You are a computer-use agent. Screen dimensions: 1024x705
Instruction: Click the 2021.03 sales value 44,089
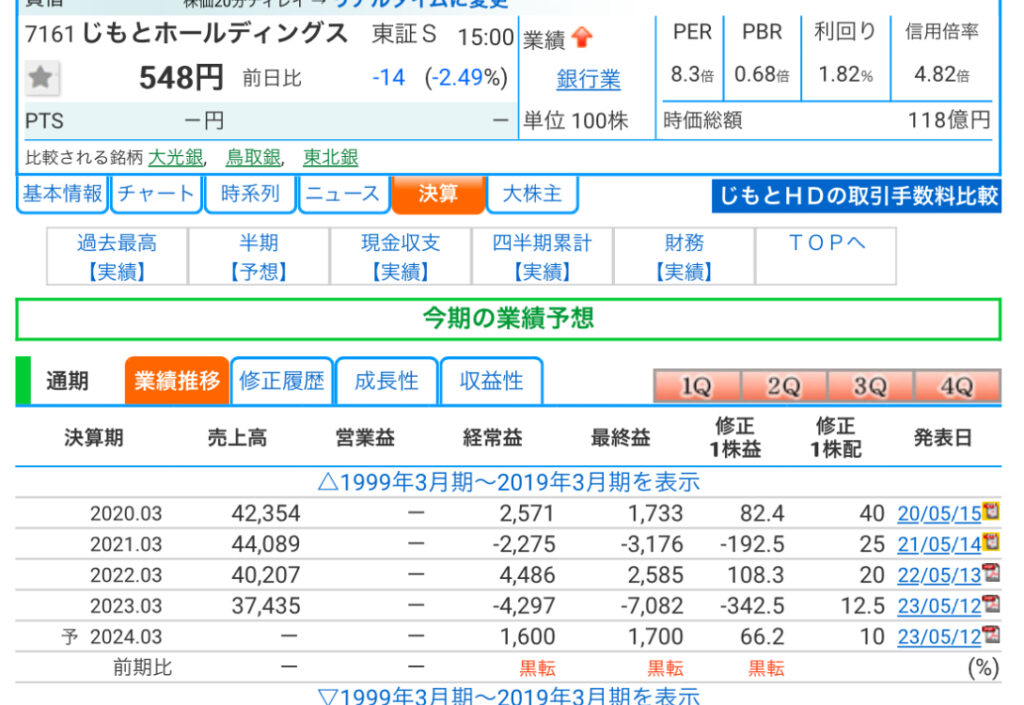[x=266, y=544]
